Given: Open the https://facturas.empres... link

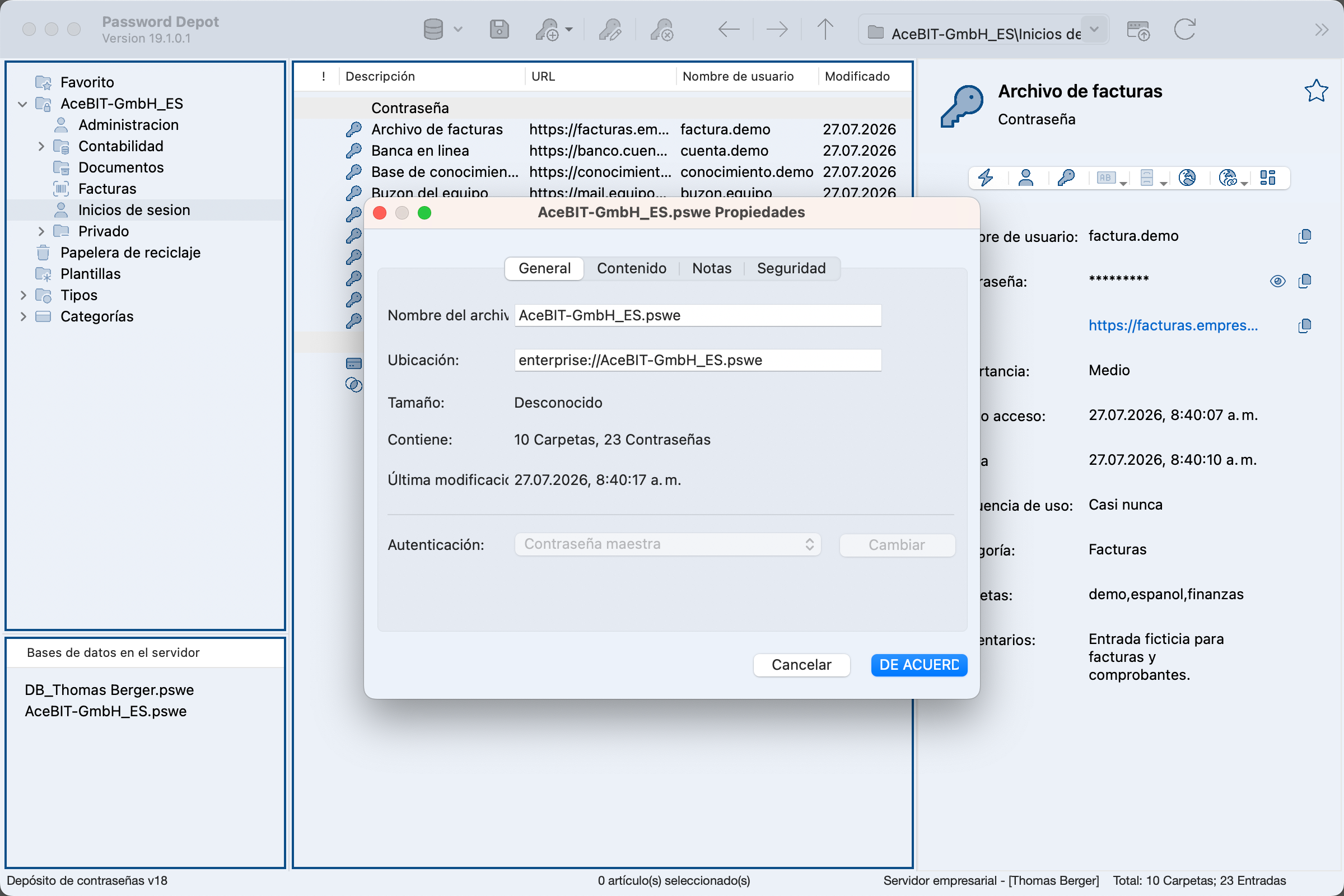Looking at the screenshot, I should pyautogui.click(x=1173, y=325).
